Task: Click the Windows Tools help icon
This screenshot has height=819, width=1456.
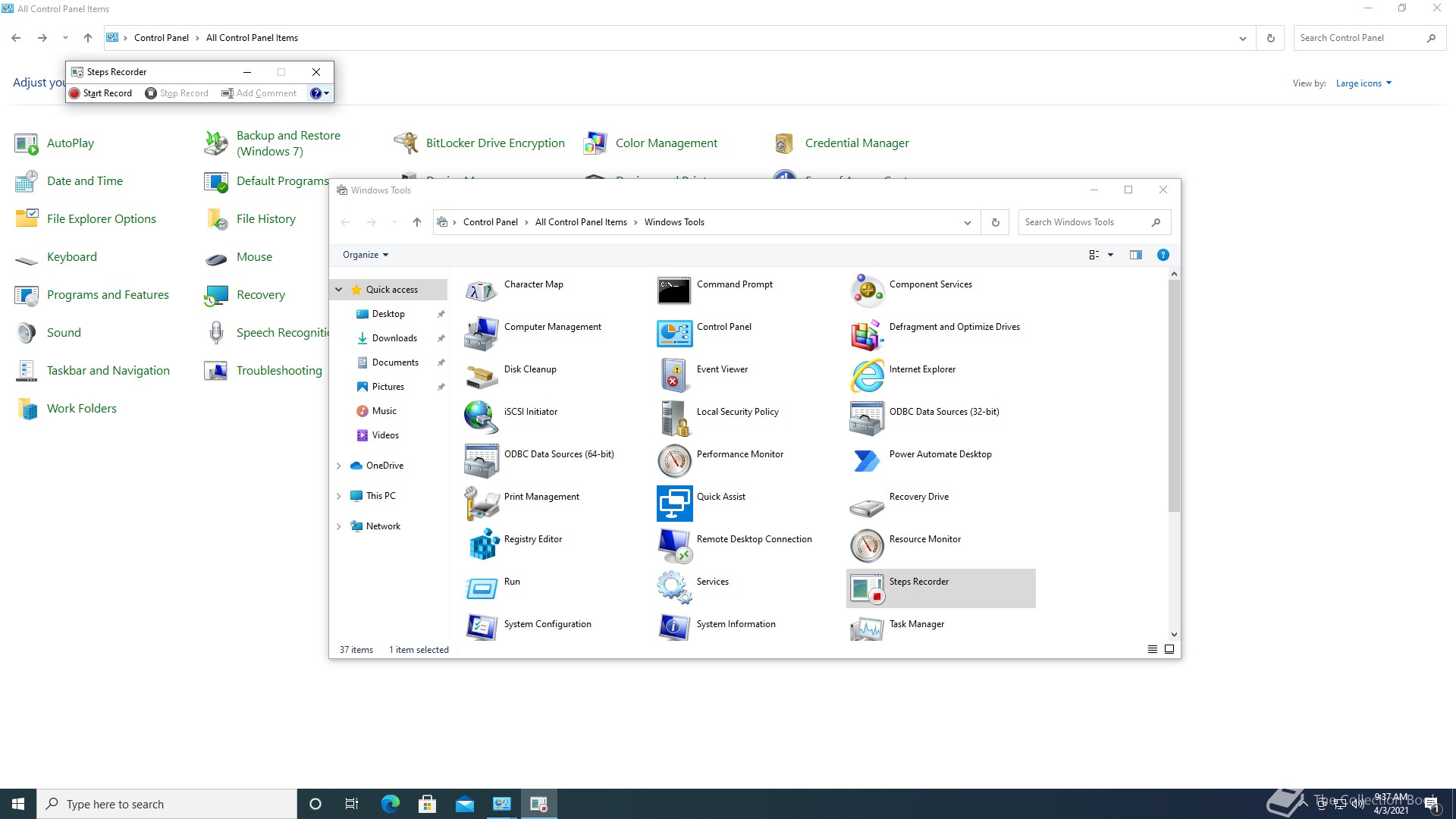Action: tap(1163, 255)
